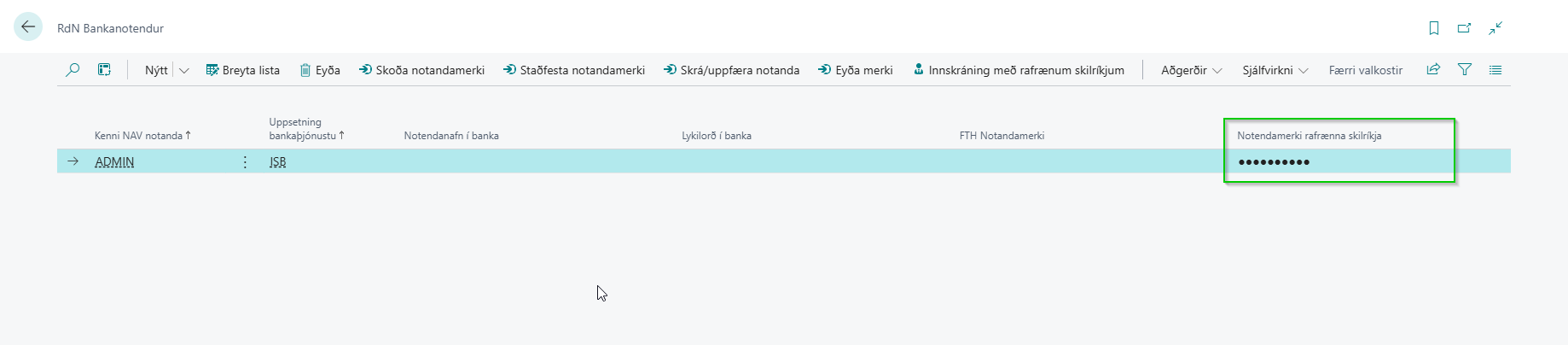Collapse the page with shrink arrows icon
This screenshot has width=1568, height=345.
pyautogui.click(x=1495, y=28)
